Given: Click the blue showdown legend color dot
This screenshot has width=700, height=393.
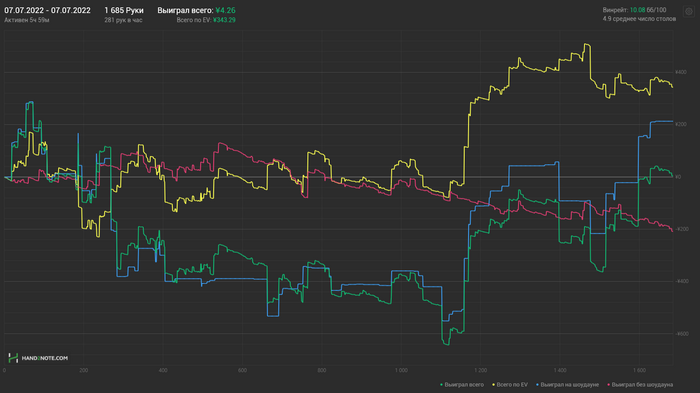Looking at the screenshot, I should [537, 385].
